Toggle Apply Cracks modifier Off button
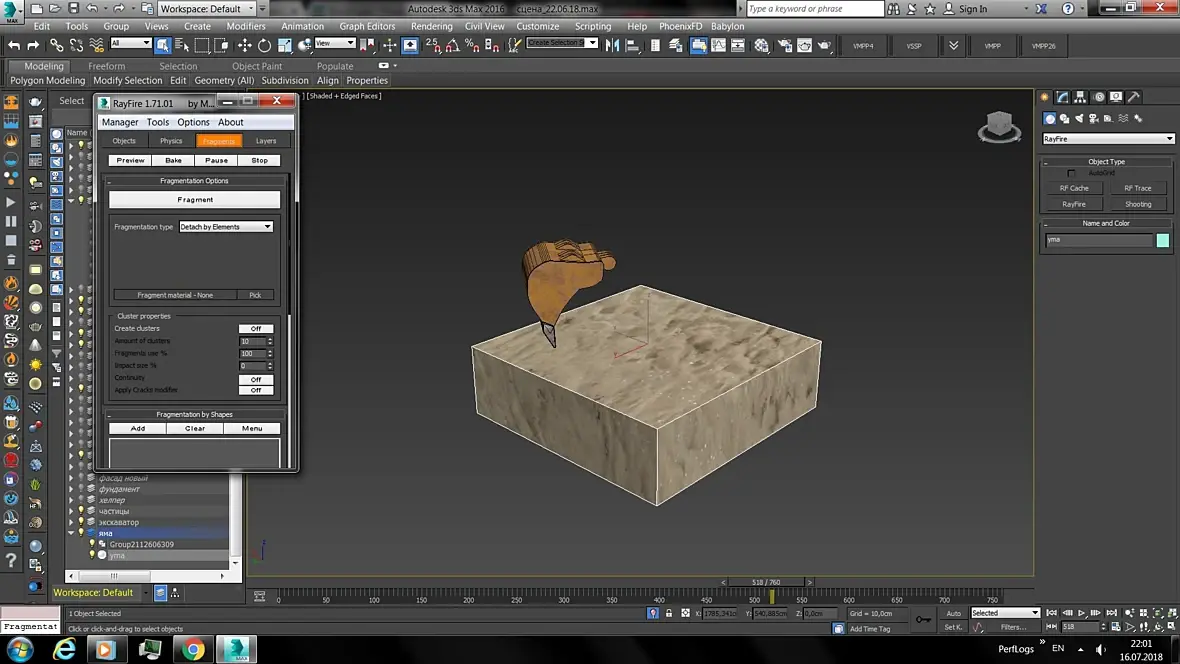 tap(256, 390)
